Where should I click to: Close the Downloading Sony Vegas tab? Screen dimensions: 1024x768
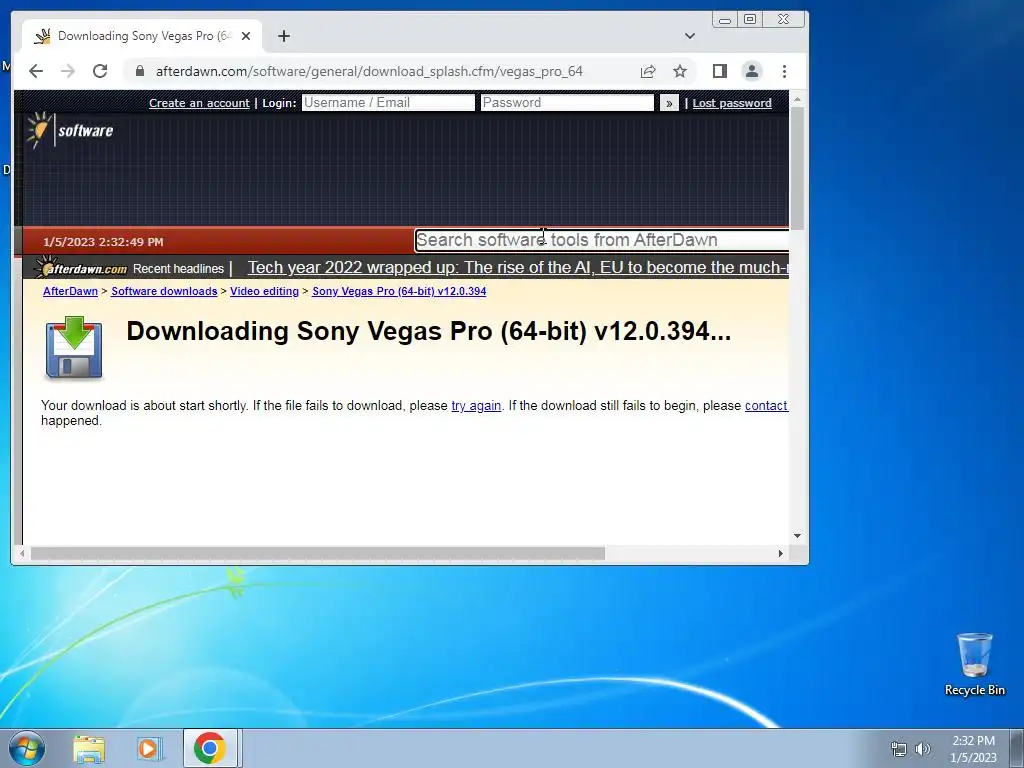[246, 37]
